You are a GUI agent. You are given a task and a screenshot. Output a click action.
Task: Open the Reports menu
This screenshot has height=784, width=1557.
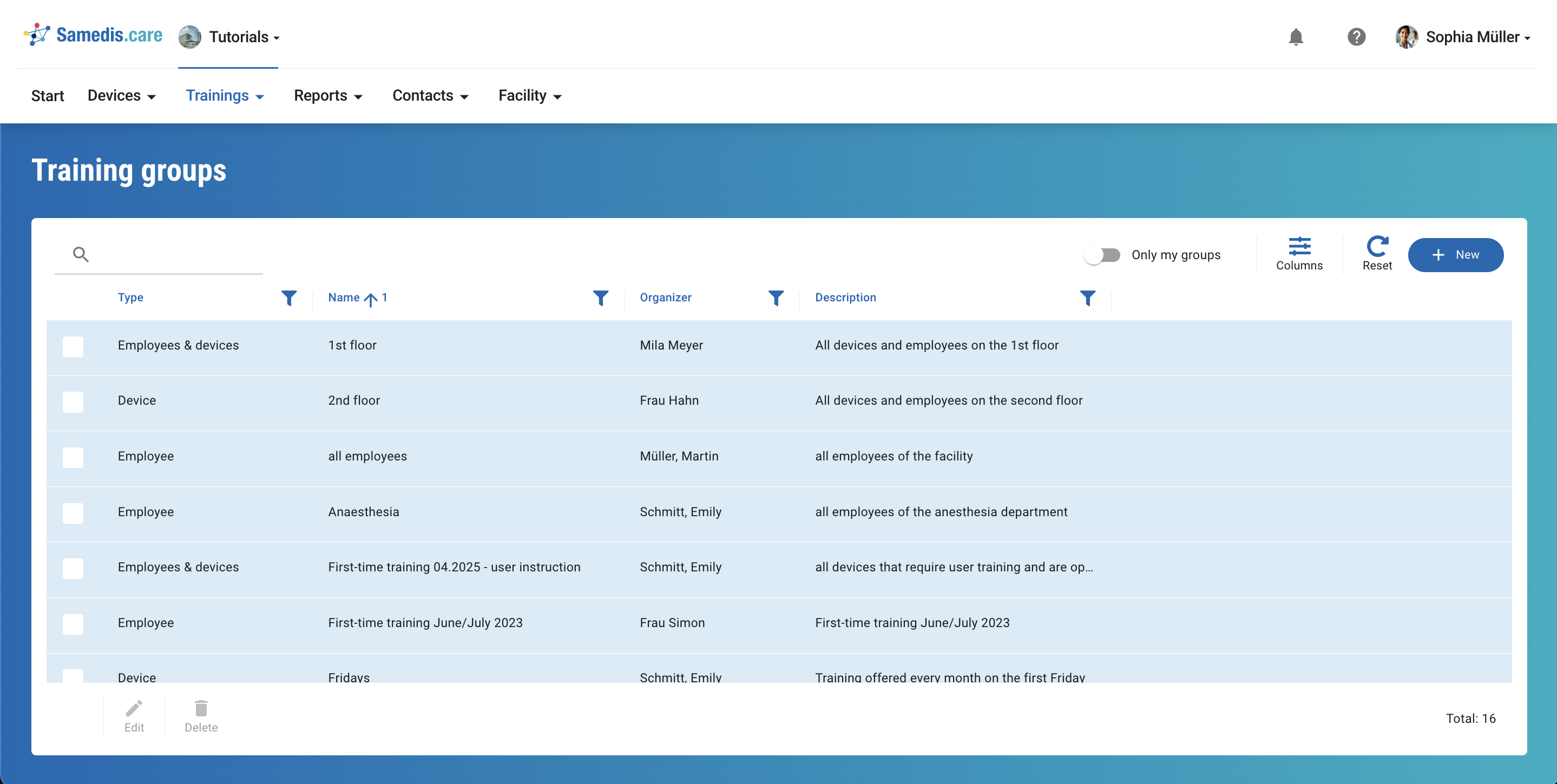point(327,96)
